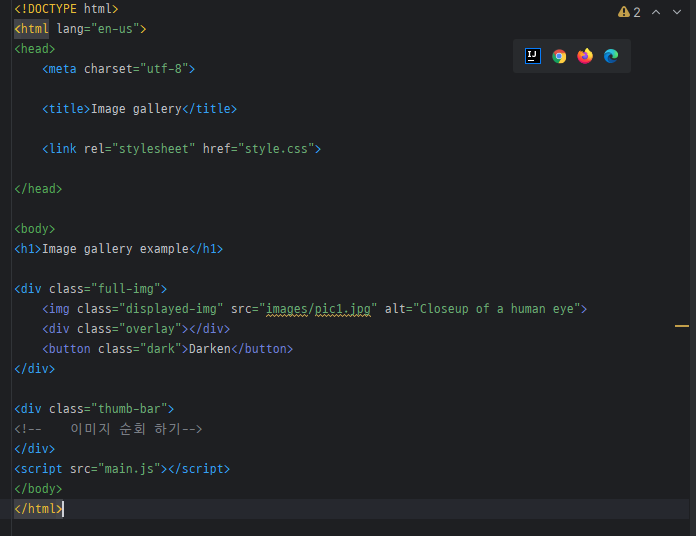Place cursor on DOCTYPE html line
696x536 pixels.
pyautogui.click(x=66, y=9)
